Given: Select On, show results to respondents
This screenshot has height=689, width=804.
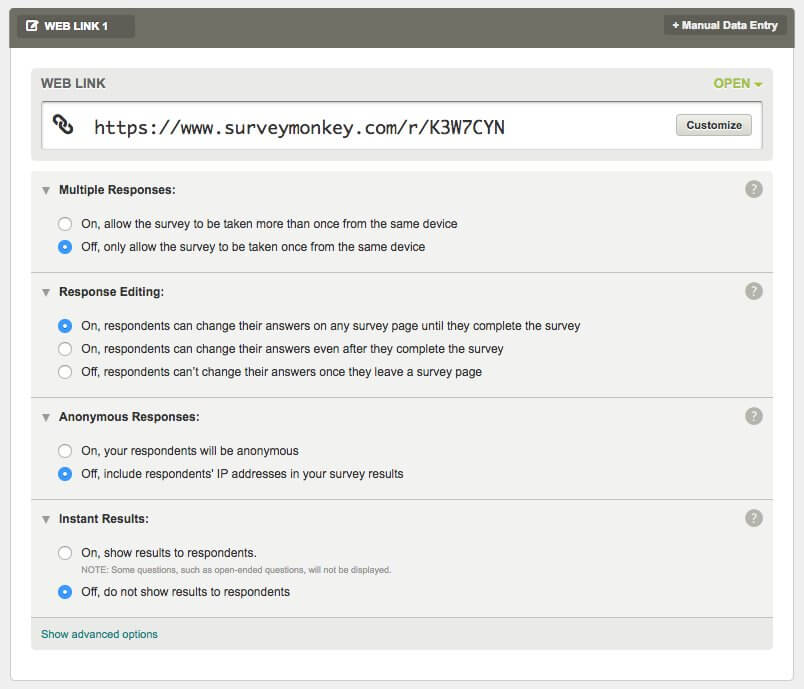Looking at the screenshot, I should [x=65, y=553].
